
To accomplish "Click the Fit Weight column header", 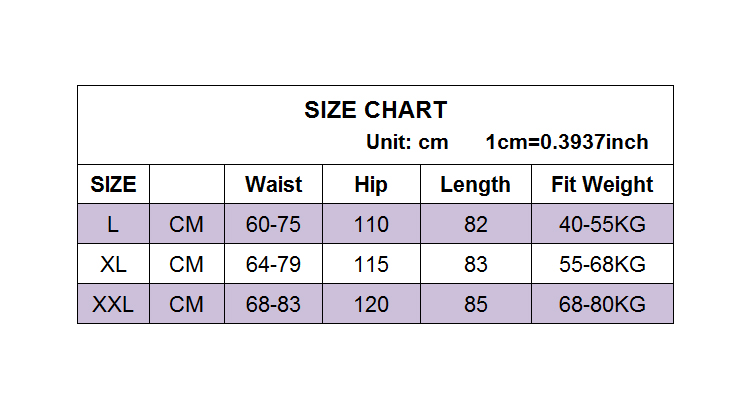I will click(602, 184).
